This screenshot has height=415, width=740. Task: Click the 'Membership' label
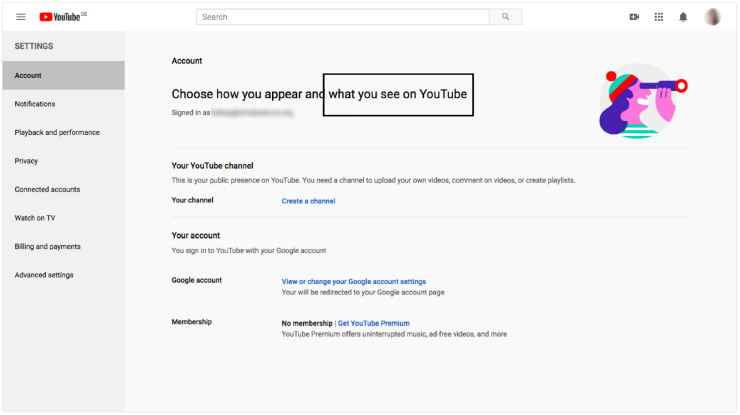tap(191, 322)
